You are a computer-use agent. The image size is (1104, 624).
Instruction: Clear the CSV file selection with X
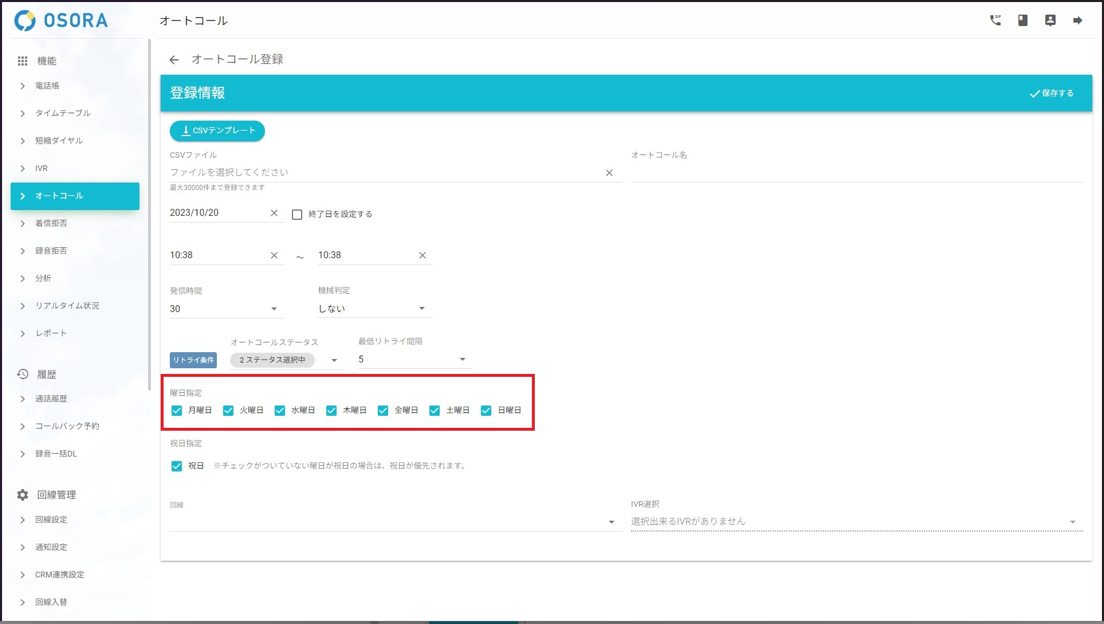click(x=609, y=173)
